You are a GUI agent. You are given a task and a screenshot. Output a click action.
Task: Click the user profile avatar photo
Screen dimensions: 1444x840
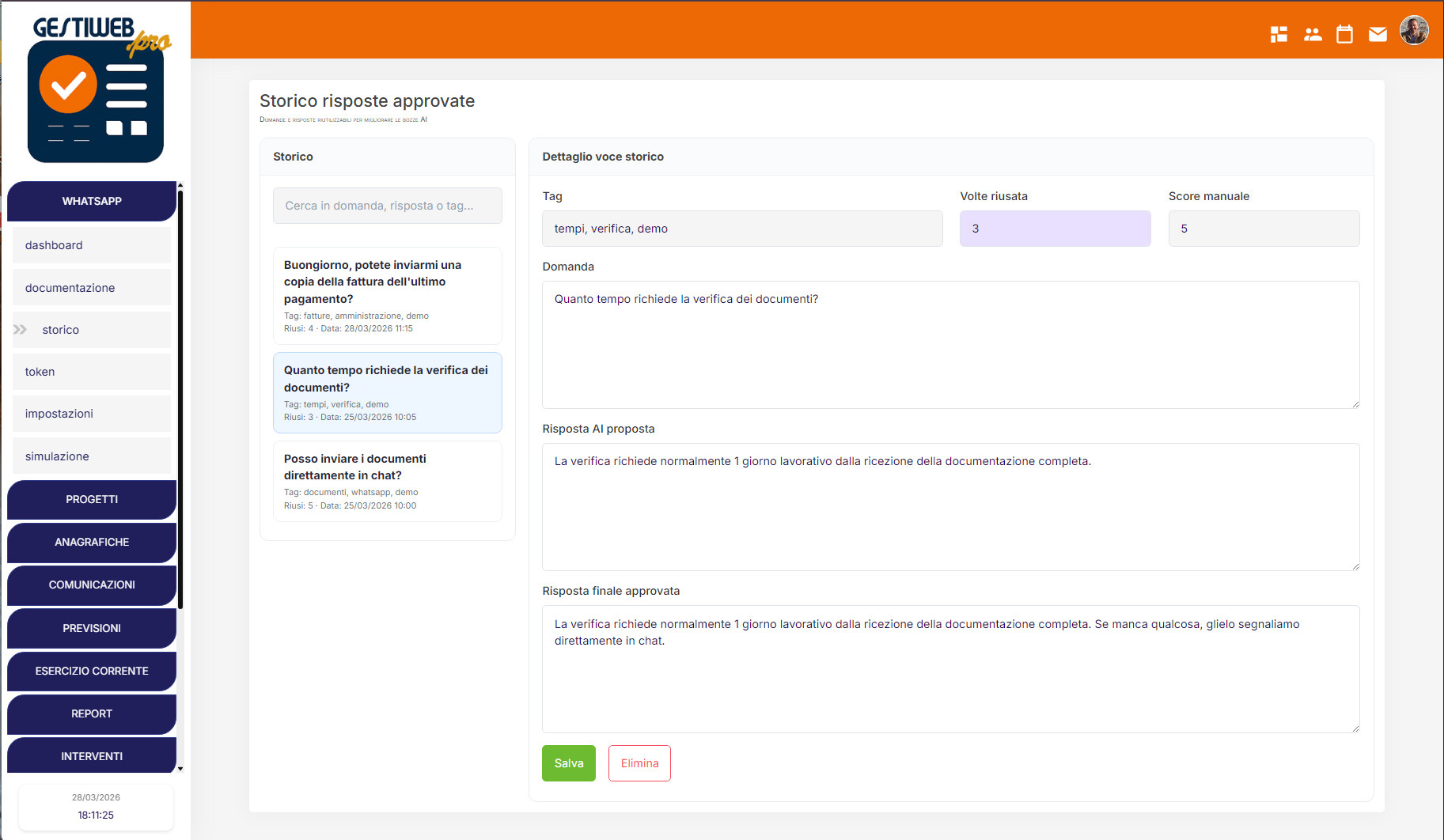pos(1414,30)
